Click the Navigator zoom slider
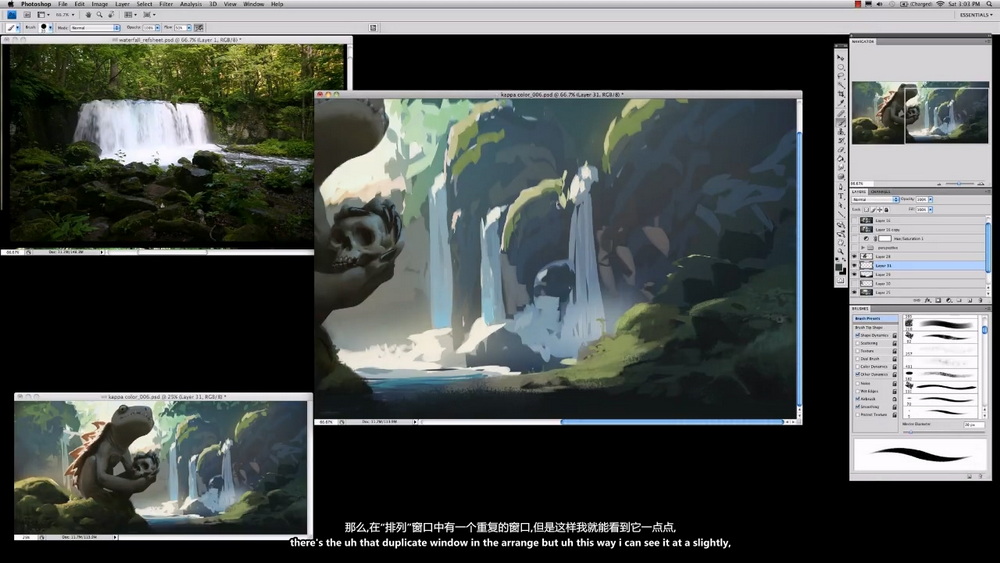This screenshot has width=1000, height=563. tap(959, 184)
